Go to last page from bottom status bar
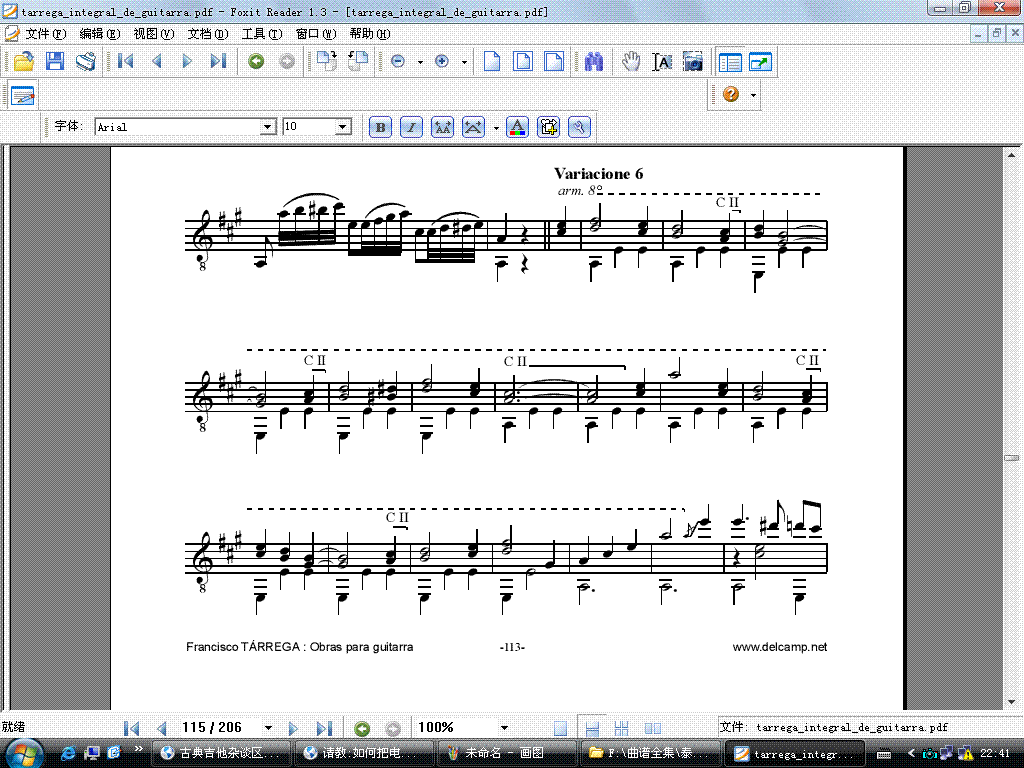The width and height of the screenshot is (1024, 768). pos(324,728)
